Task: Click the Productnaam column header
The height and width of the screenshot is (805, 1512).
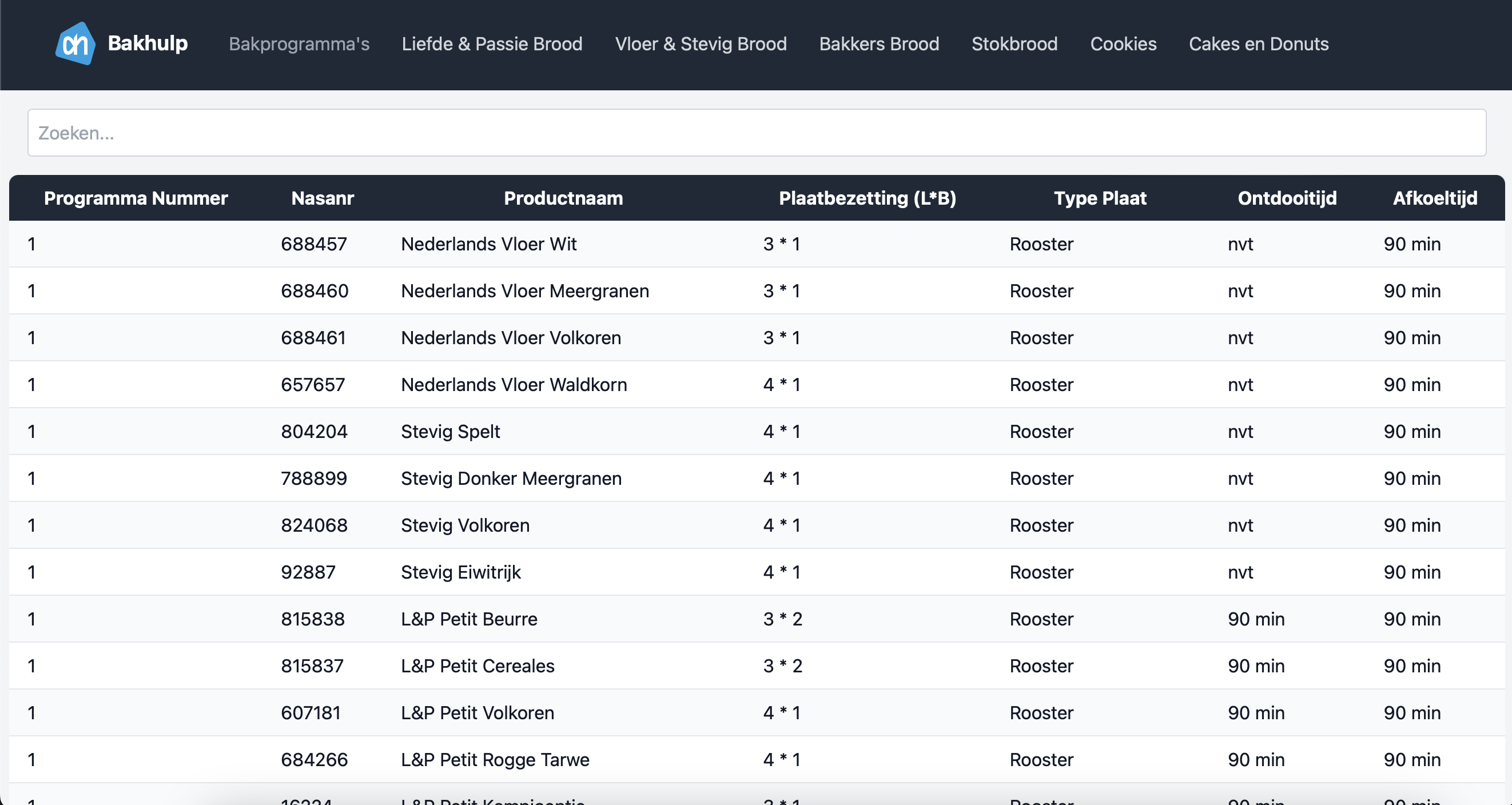Action: (x=563, y=198)
